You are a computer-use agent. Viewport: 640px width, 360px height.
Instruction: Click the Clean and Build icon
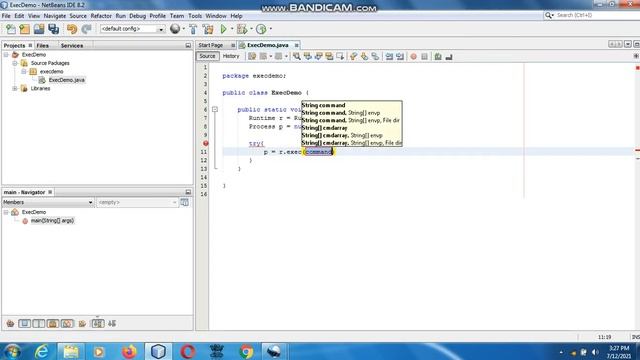click(x=208, y=29)
